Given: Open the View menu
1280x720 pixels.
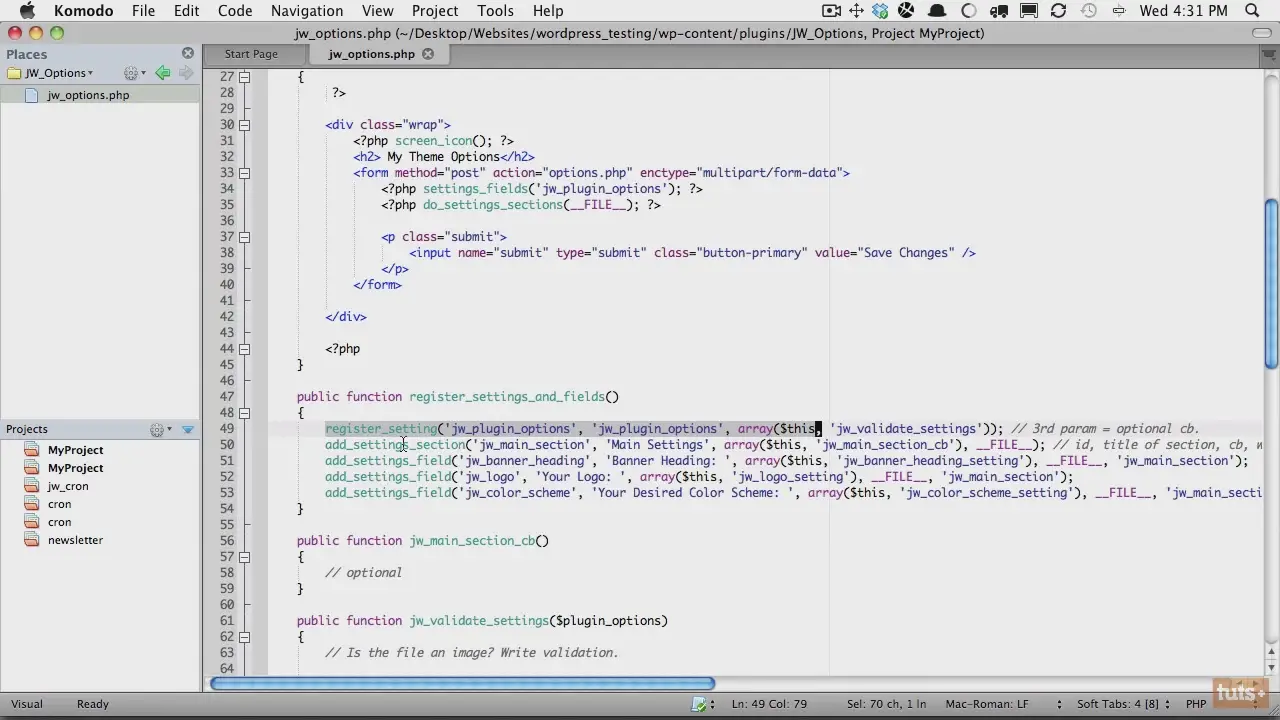Looking at the screenshot, I should tap(377, 11).
